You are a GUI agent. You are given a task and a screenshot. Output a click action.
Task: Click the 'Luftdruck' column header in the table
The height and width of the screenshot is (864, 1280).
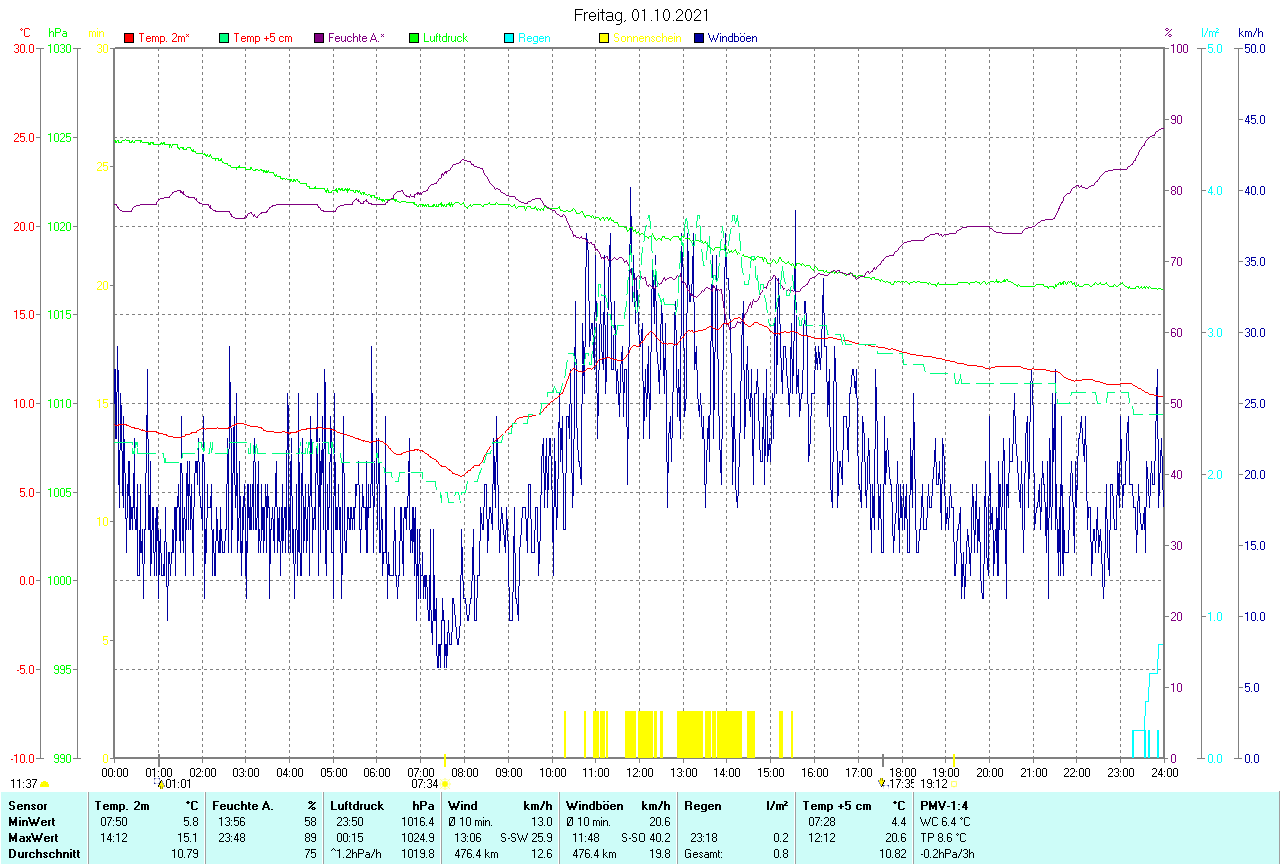click(357, 806)
